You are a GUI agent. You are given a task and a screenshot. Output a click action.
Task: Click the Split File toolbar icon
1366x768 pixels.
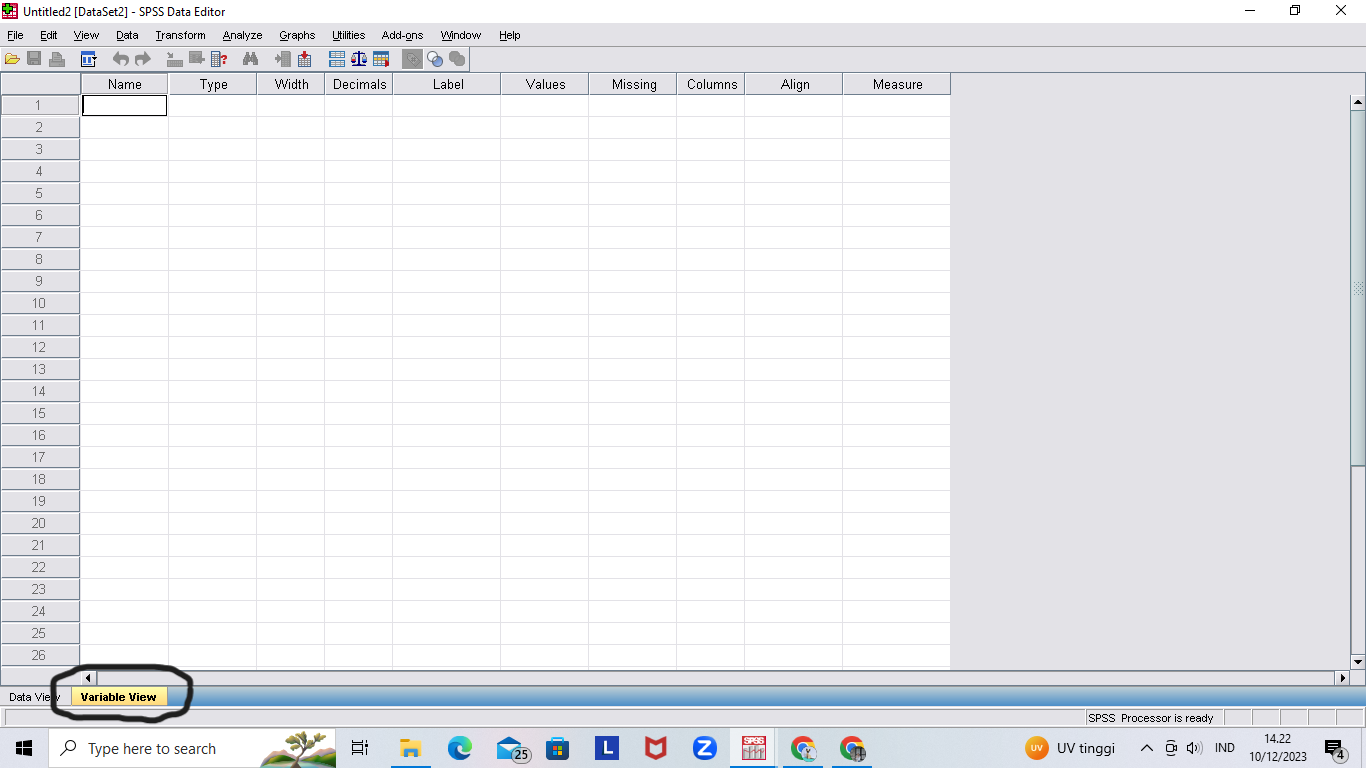pyautogui.click(x=337, y=59)
